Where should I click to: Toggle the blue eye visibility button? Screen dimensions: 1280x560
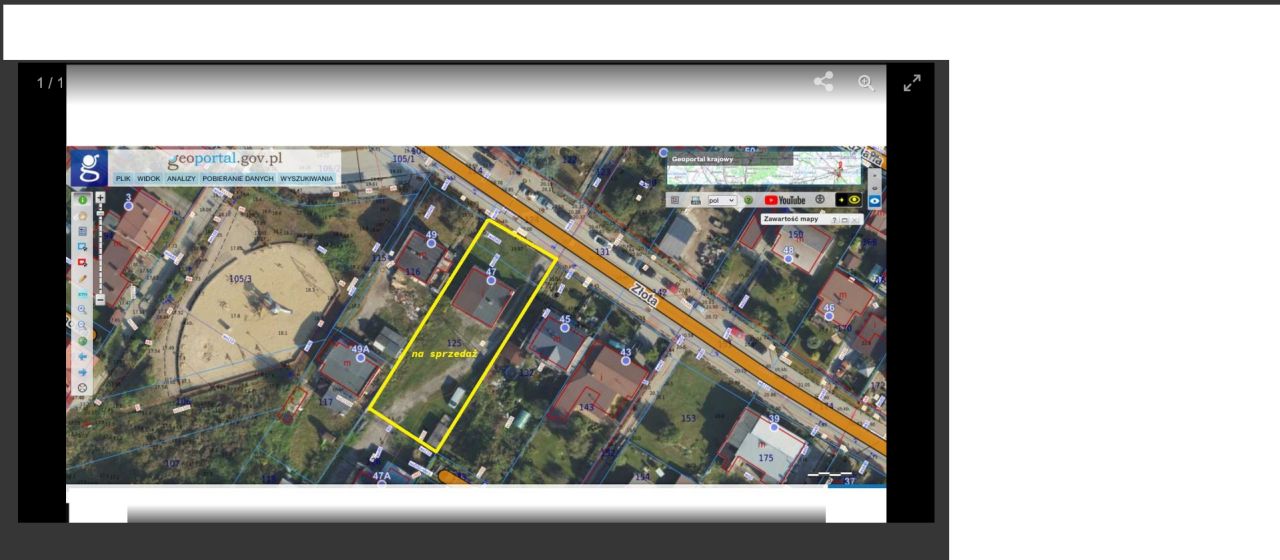click(874, 201)
